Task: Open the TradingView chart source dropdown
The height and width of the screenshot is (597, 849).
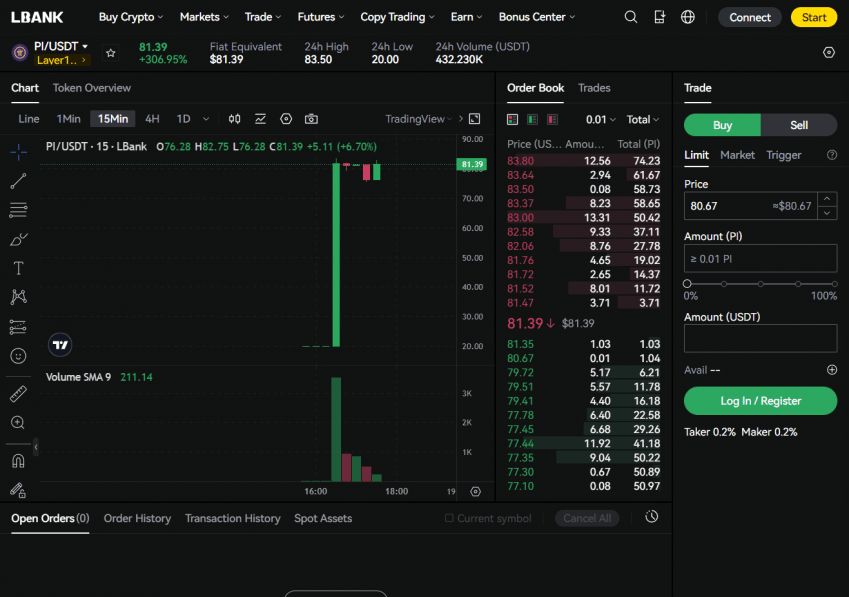Action: [419, 119]
